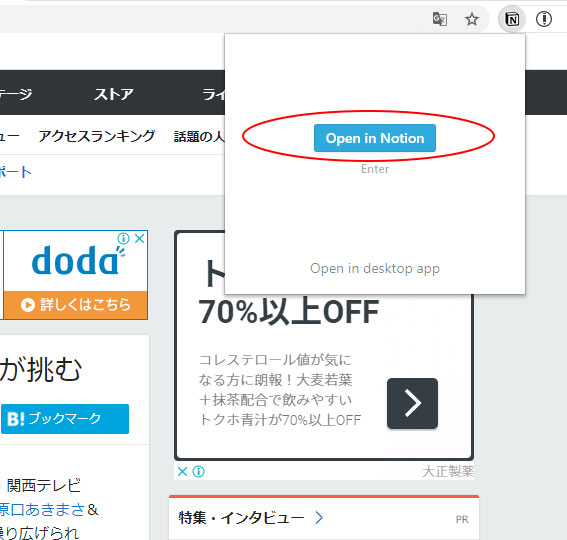567x540 pixels.
Task: Select the 話題の人 tab
Action: click(x=199, y=136)
